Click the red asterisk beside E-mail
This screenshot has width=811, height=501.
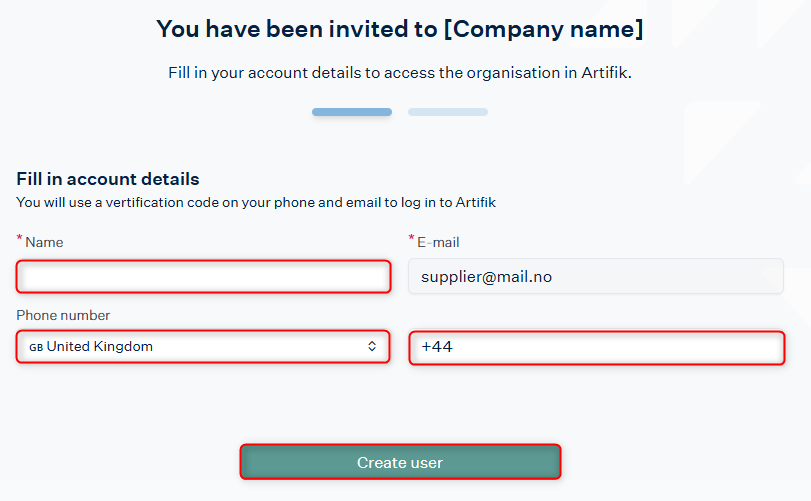(x=411, y=238)
